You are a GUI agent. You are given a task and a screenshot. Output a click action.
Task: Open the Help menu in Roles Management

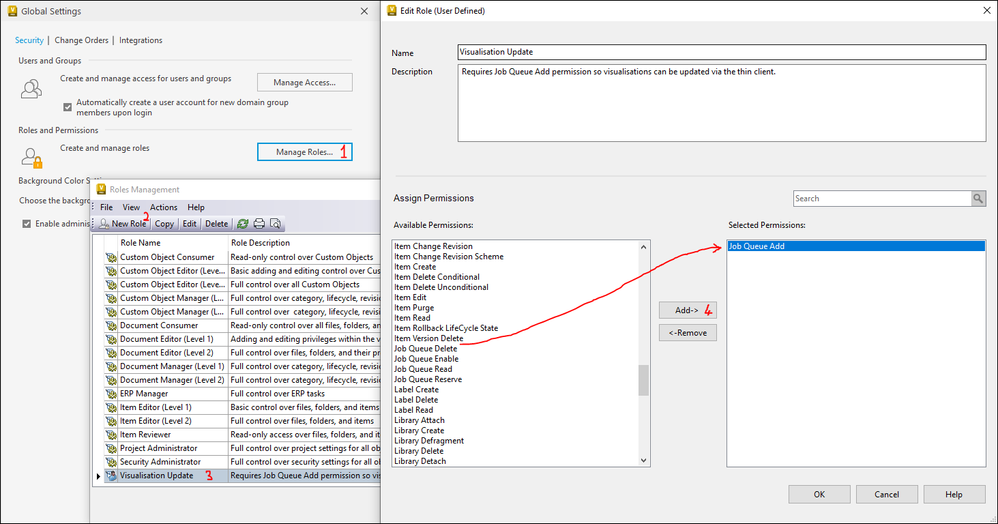(196, 208)
